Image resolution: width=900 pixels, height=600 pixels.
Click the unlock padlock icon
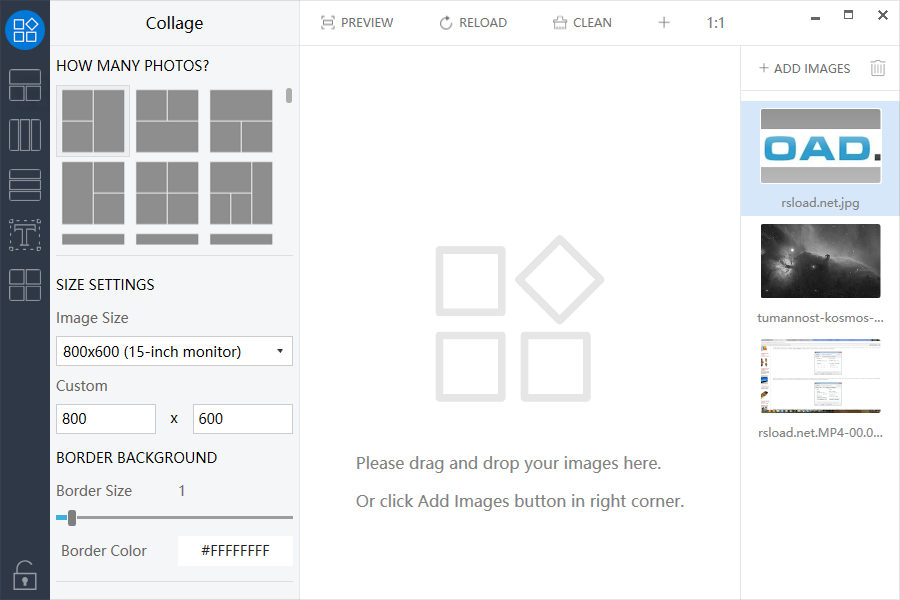coord(25,576)
